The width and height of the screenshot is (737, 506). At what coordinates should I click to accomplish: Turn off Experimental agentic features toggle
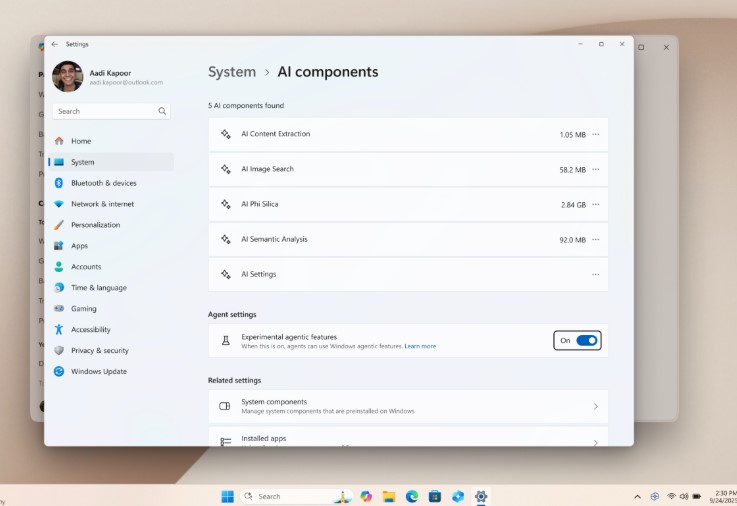click(586, 341)
